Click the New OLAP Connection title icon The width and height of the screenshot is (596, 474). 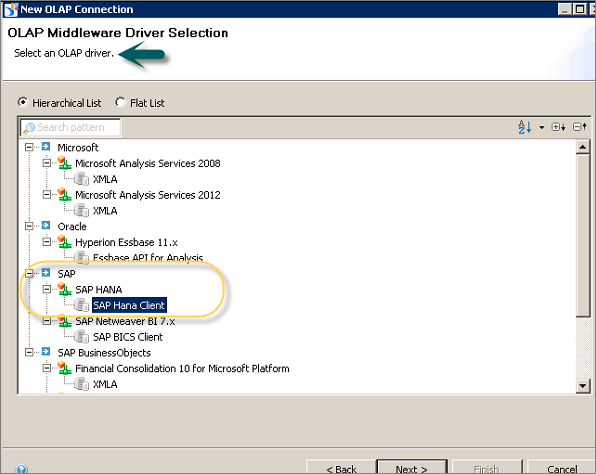11,9
